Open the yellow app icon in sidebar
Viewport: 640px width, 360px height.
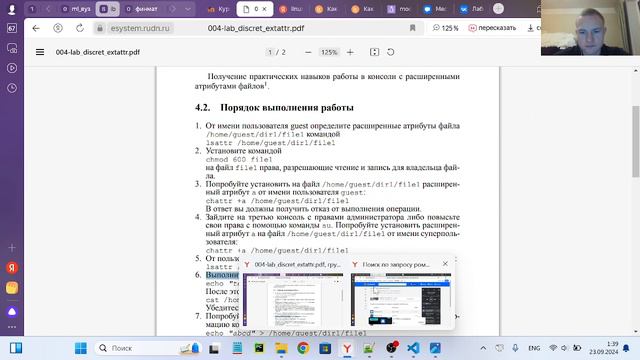pos(12,288)
